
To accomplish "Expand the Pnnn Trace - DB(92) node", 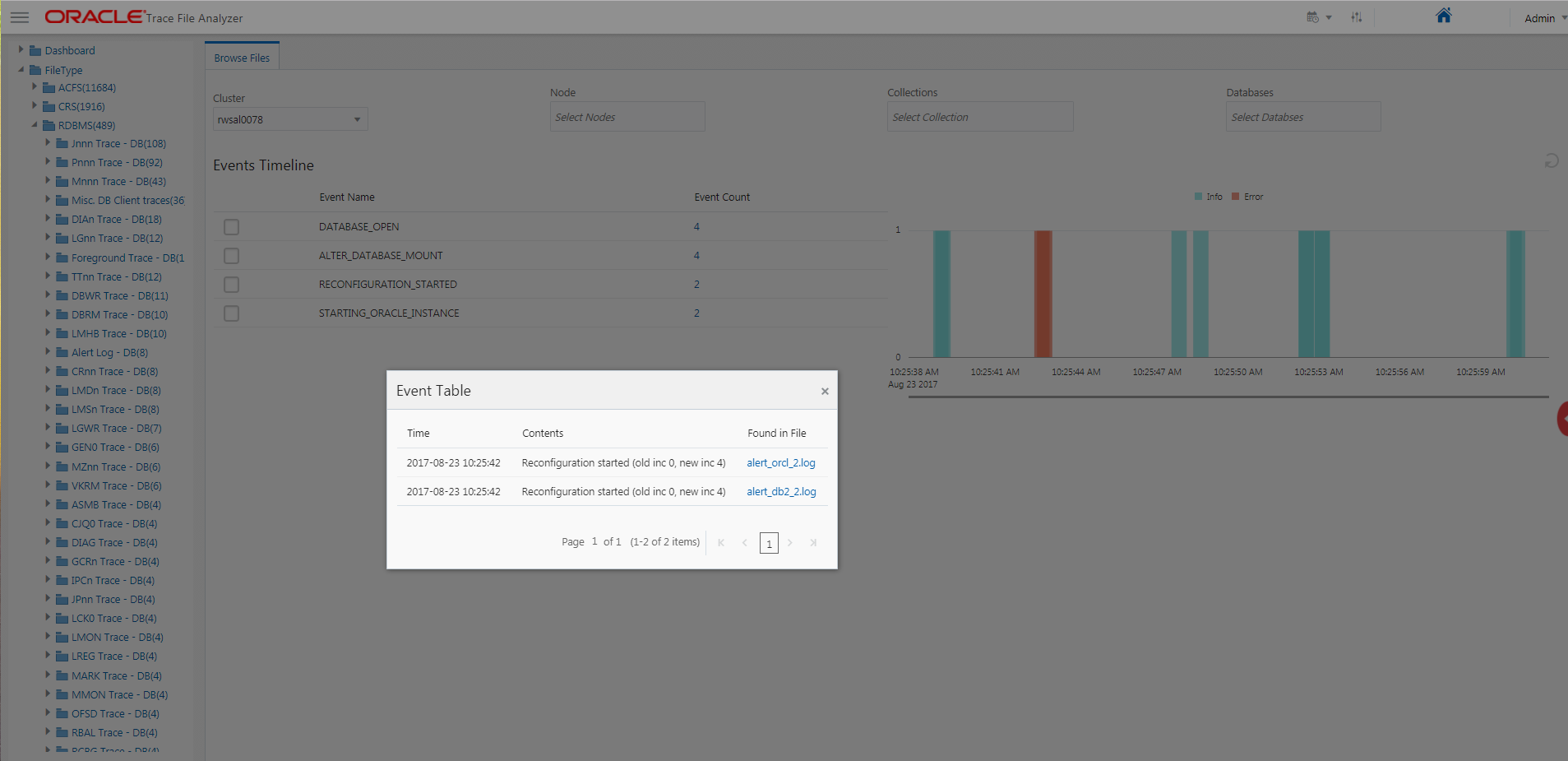I will coord(47,161).
